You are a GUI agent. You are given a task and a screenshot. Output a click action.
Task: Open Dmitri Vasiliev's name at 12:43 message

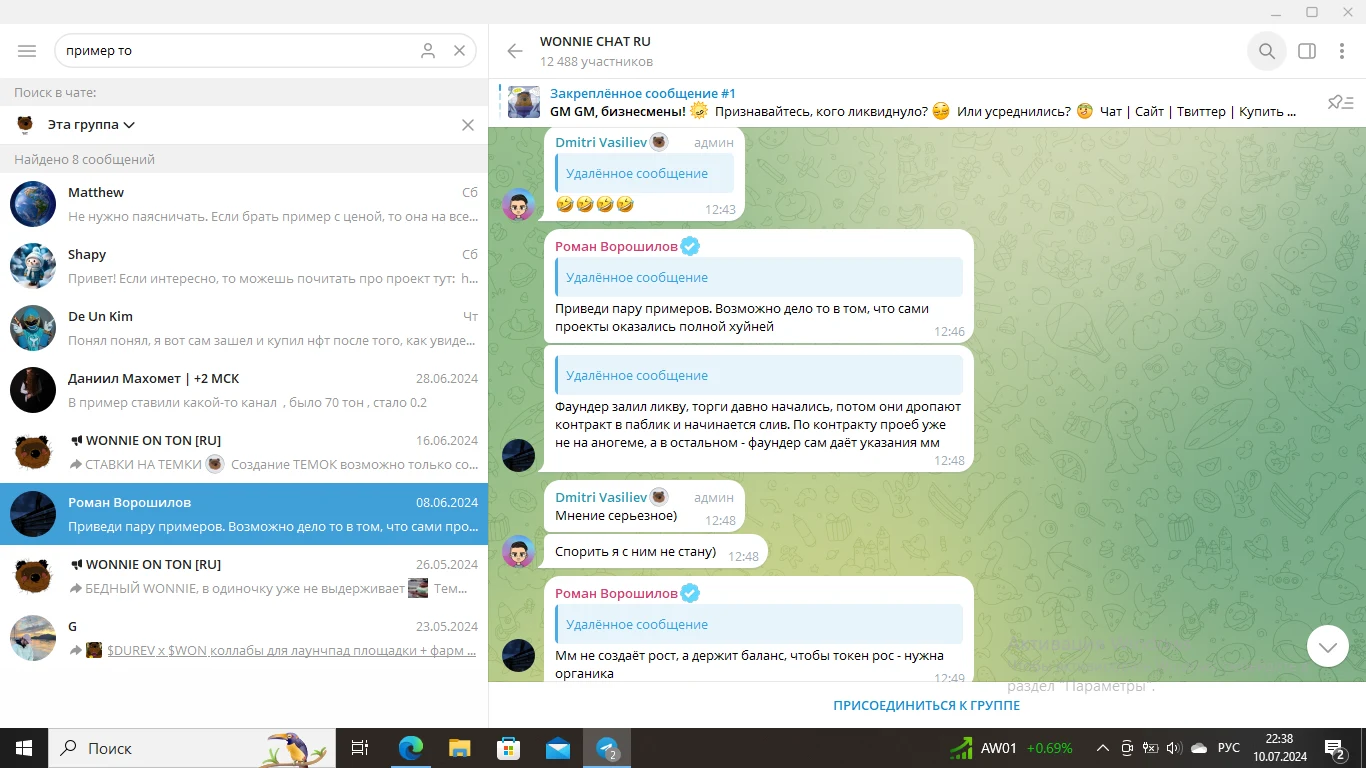601,142
